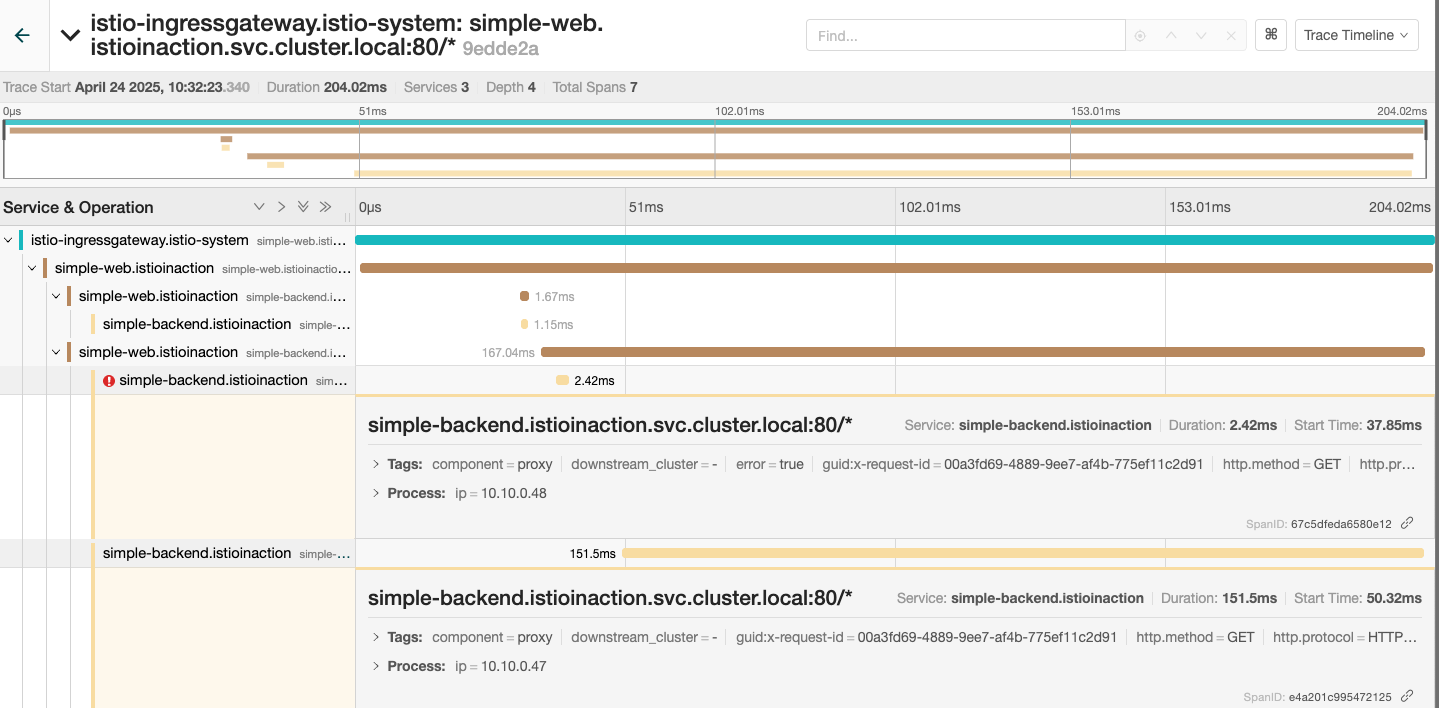Select simple-backend.istioinaction row with 1.15ms span

coord(225,324)
